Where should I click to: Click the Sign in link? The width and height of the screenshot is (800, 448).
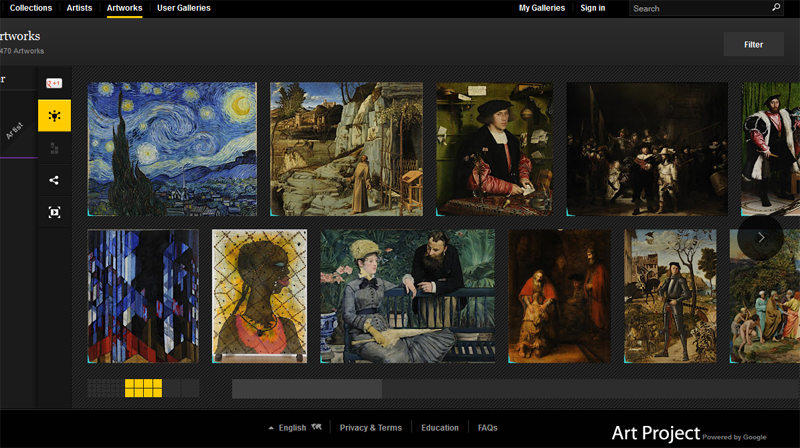(x=593, y=8)
